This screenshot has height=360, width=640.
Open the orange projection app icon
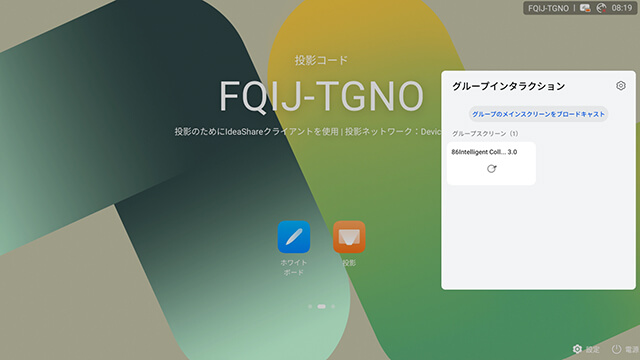click(349, 237)
